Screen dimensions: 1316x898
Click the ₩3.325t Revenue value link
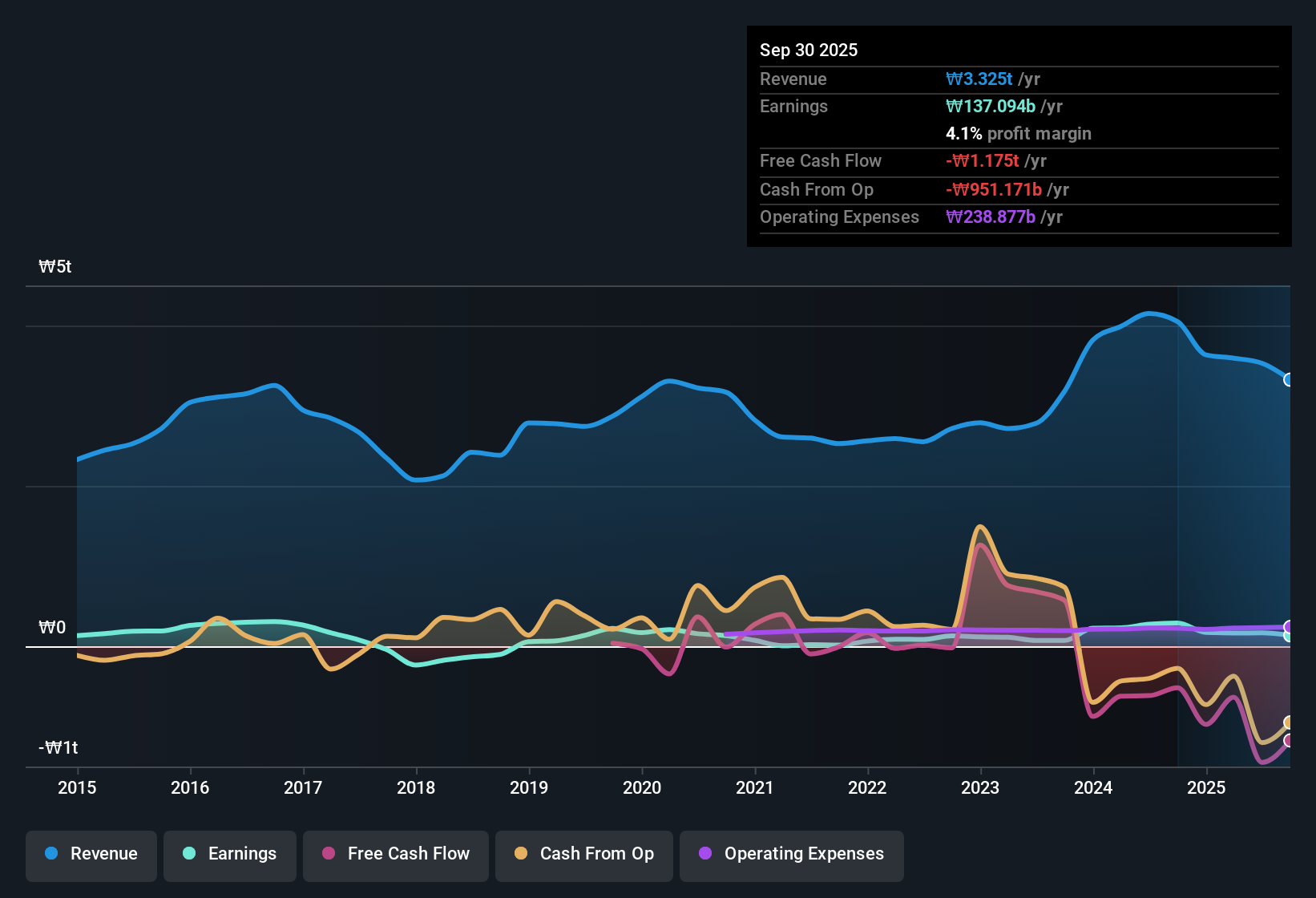click(979, 79)
